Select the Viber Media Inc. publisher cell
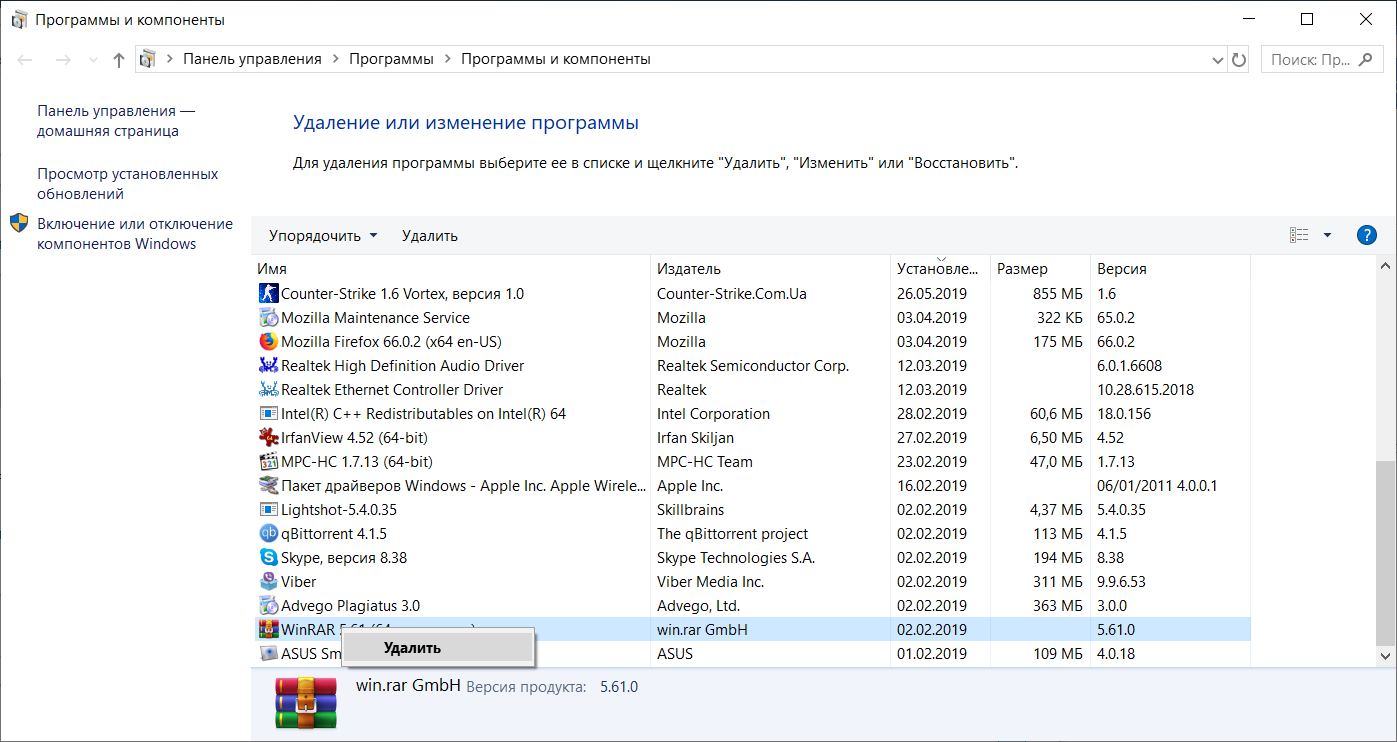1397x742 pixels. [x=710, y=582]
